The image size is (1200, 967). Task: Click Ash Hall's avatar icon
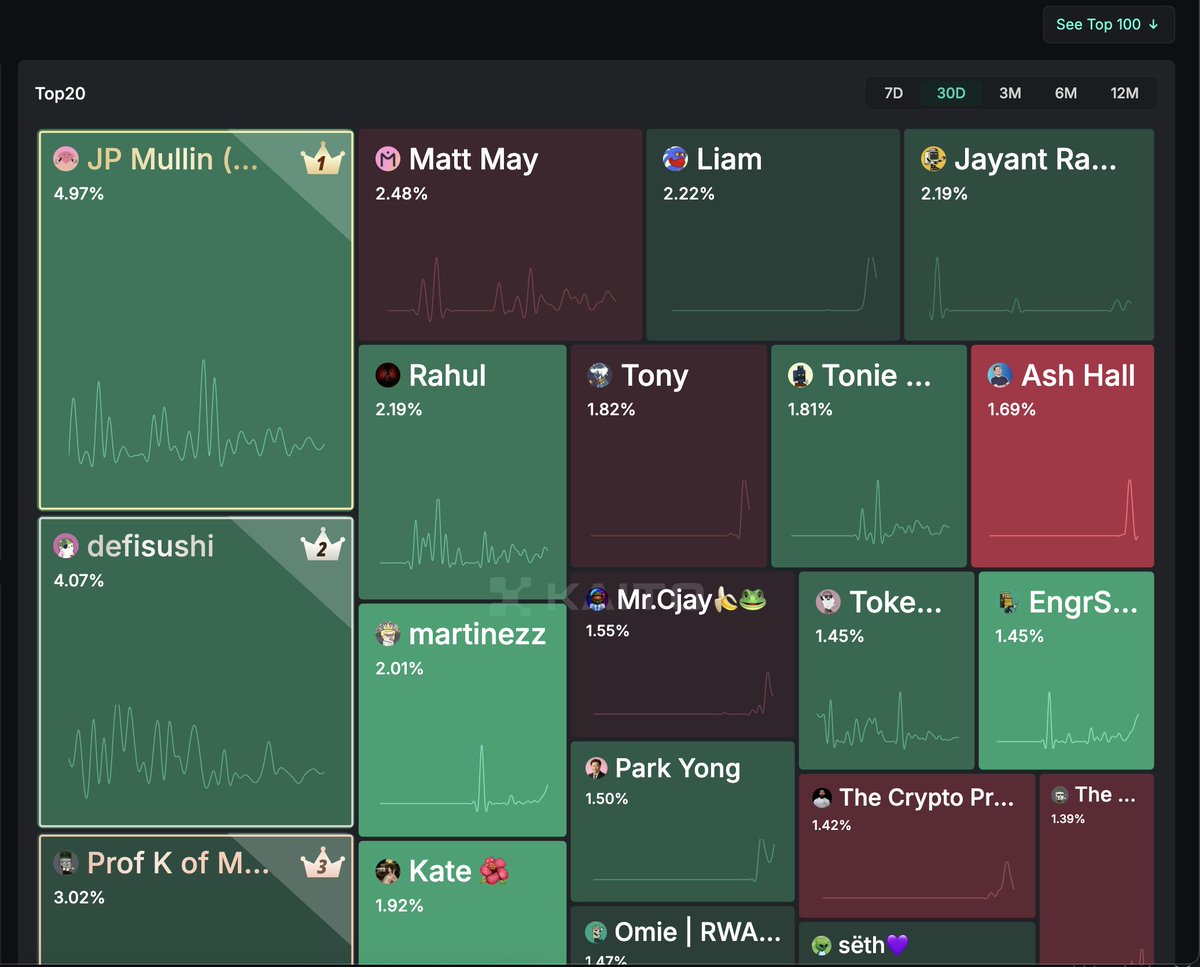click(1000, 375)
